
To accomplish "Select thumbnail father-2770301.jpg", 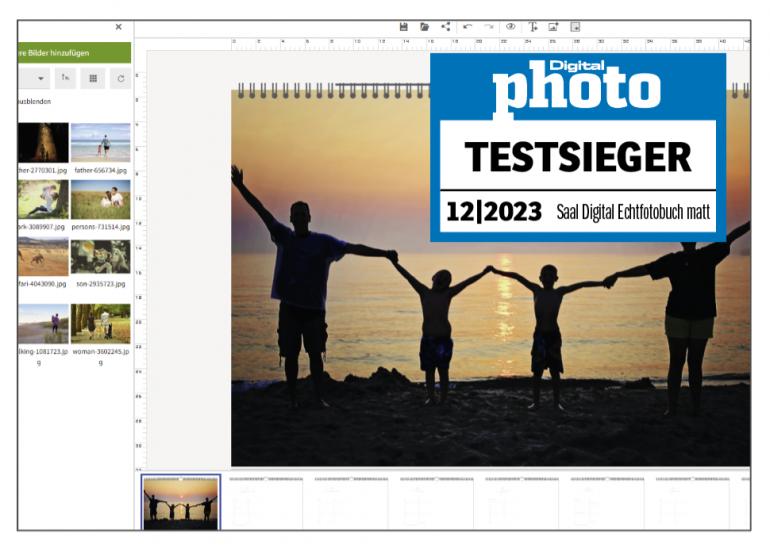I will coord(43,142).
